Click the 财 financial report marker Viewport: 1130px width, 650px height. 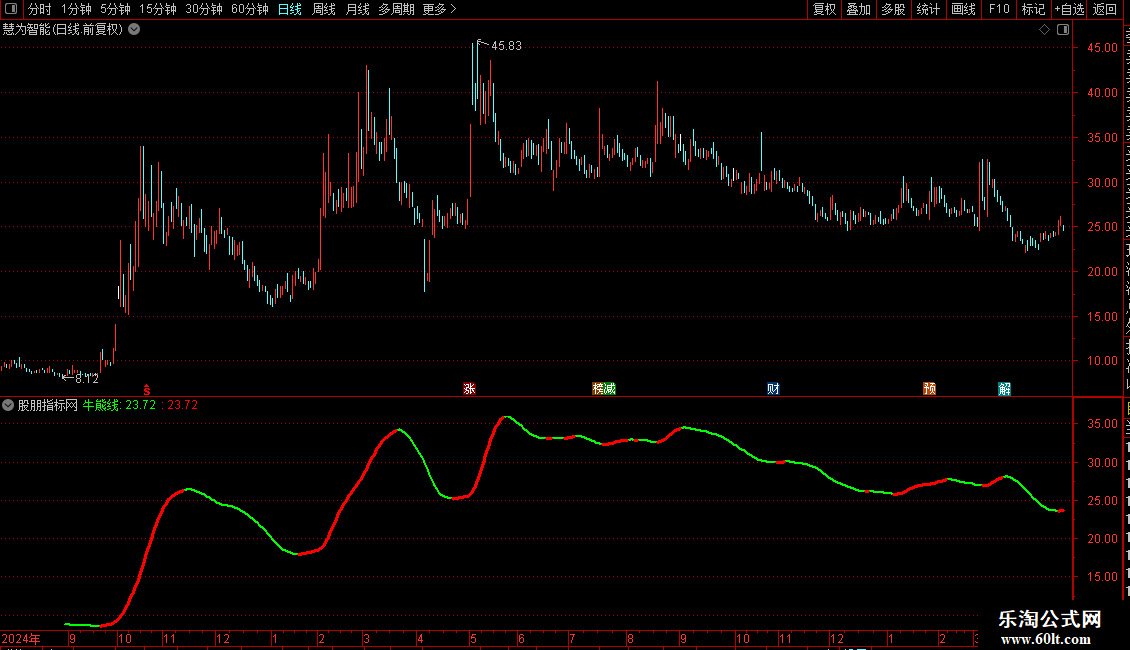click(773, 389)
